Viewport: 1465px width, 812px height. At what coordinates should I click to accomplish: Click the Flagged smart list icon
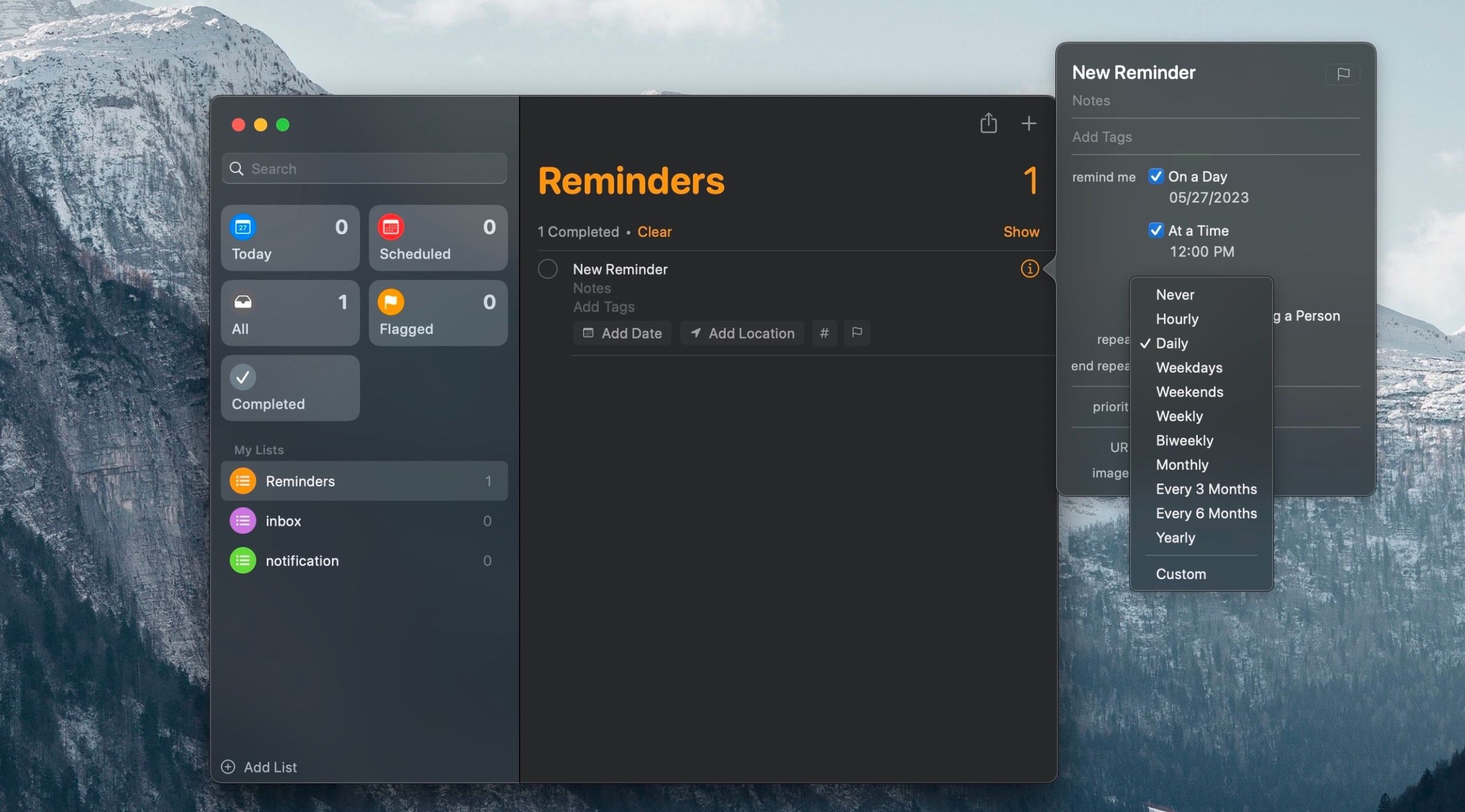click(391, 301)
